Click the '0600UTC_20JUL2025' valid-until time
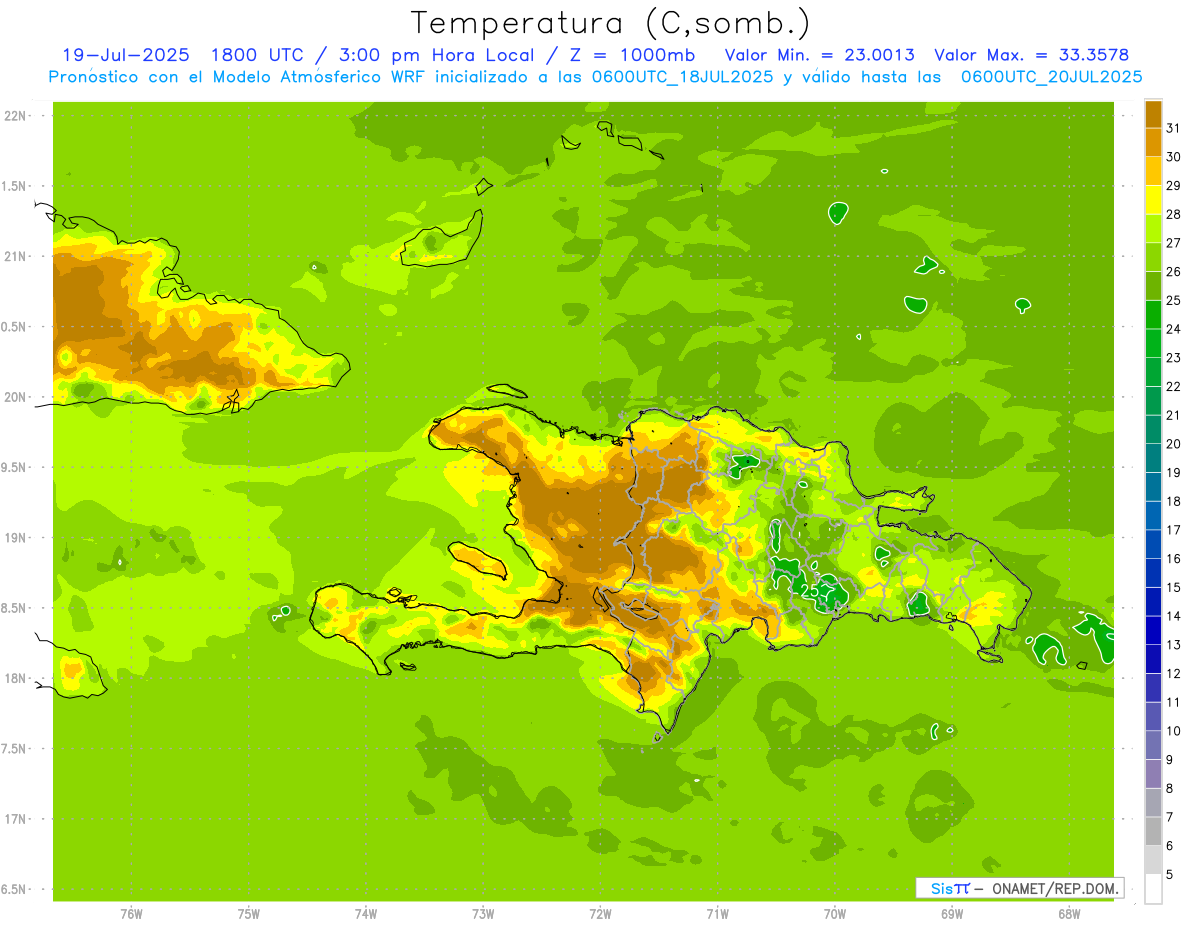This screenshot has width=1200, height=927. [1052, 77]
